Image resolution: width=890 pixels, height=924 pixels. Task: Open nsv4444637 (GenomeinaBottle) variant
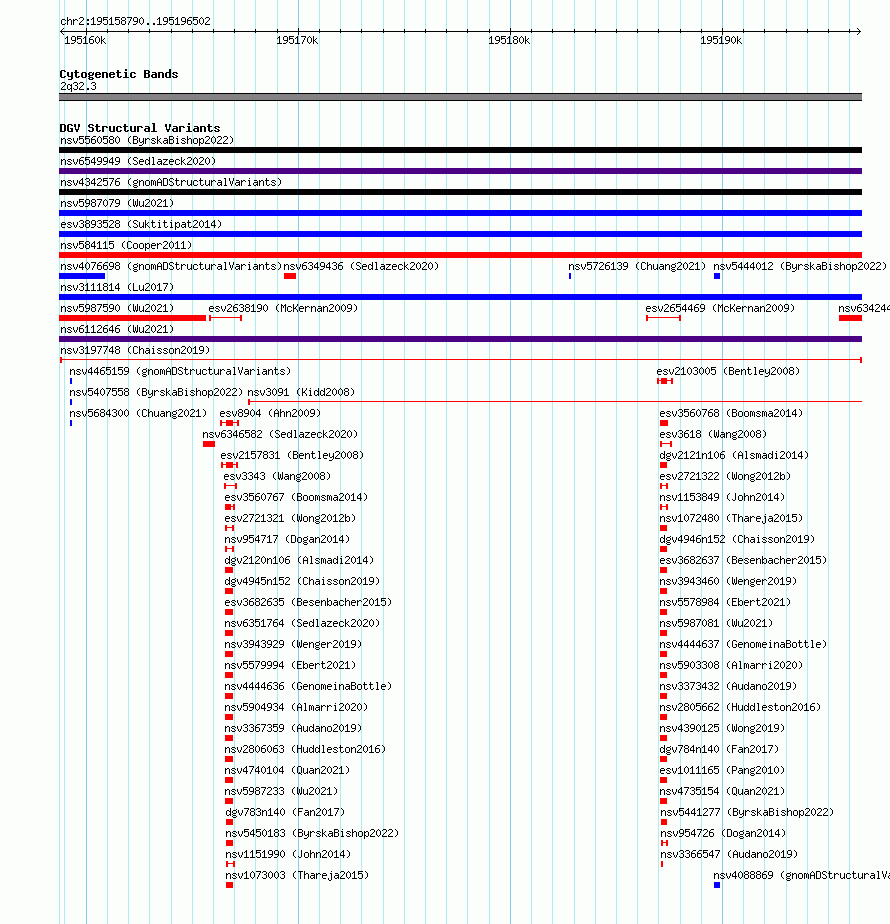pyautogui.click(x=743, y=644)
